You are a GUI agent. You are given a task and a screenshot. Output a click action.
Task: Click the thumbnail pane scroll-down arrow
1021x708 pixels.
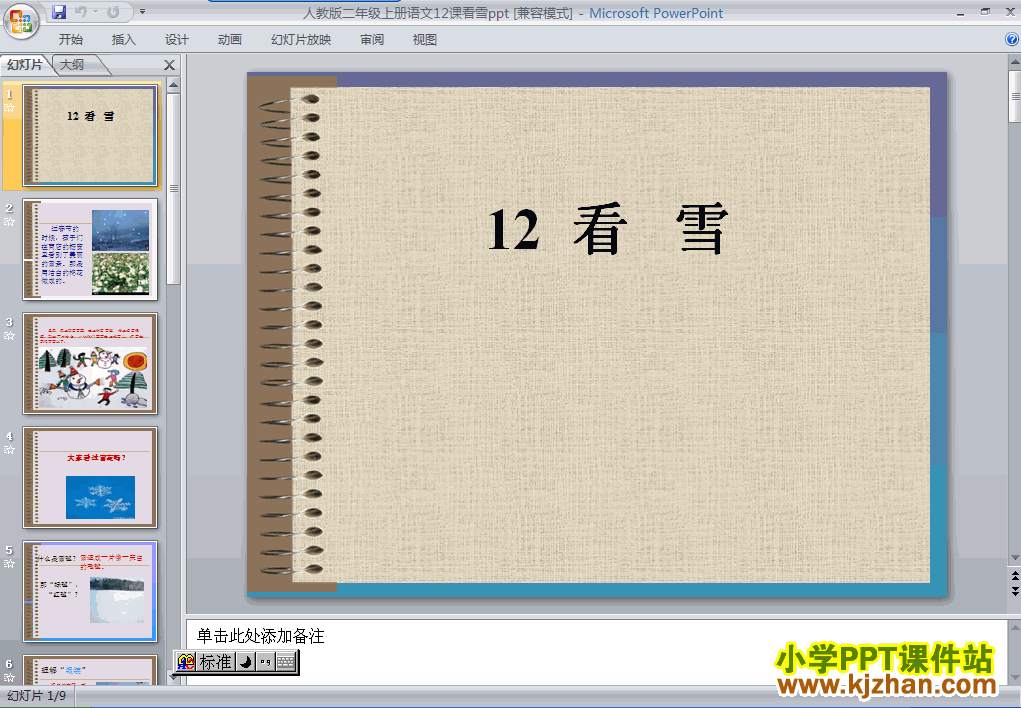point(173,676)
